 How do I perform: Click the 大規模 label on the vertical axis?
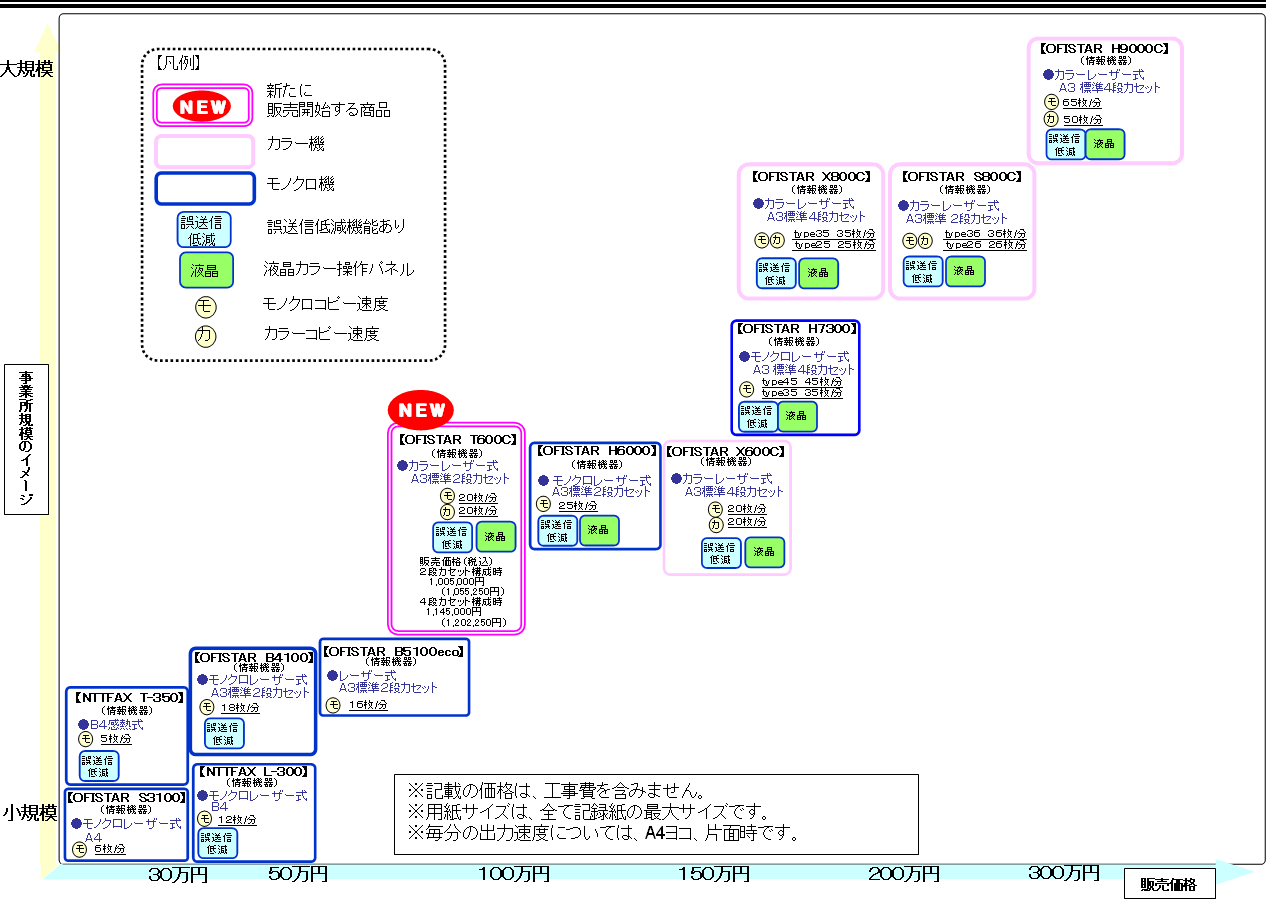click(27, 69)
